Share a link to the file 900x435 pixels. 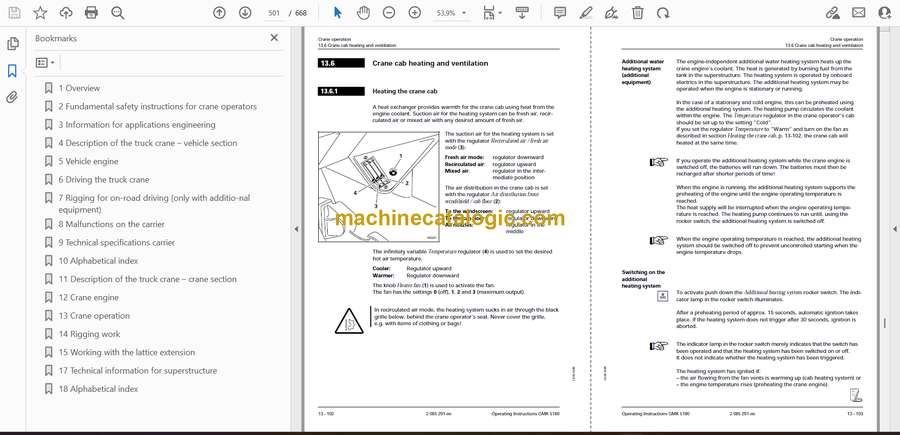[x=832, y=13]
